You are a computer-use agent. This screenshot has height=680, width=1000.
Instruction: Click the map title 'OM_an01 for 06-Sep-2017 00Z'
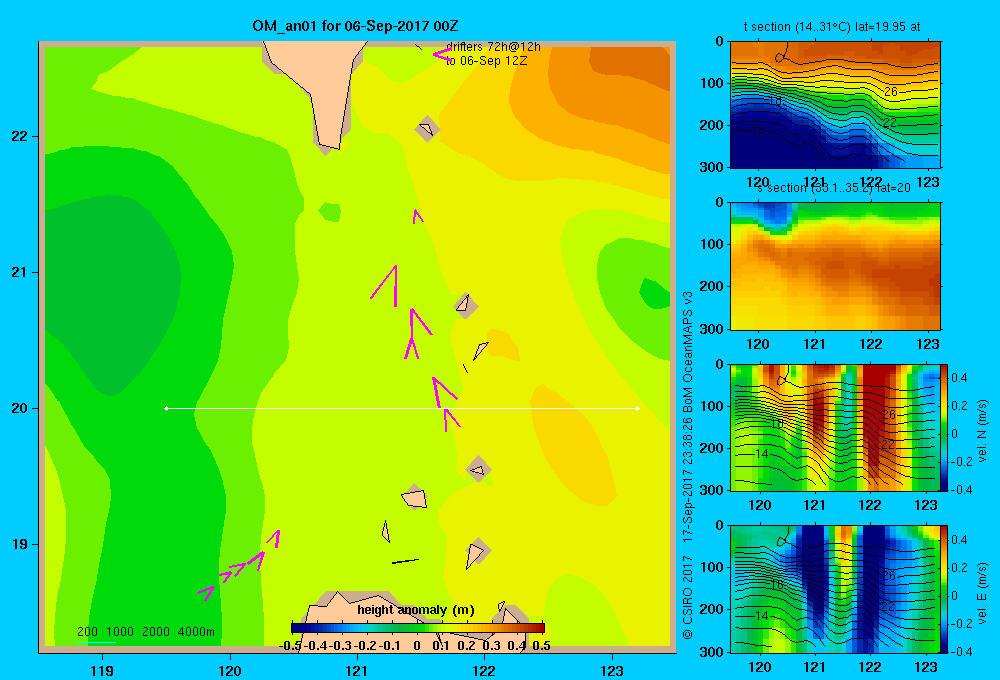click(x=355, y=26)
